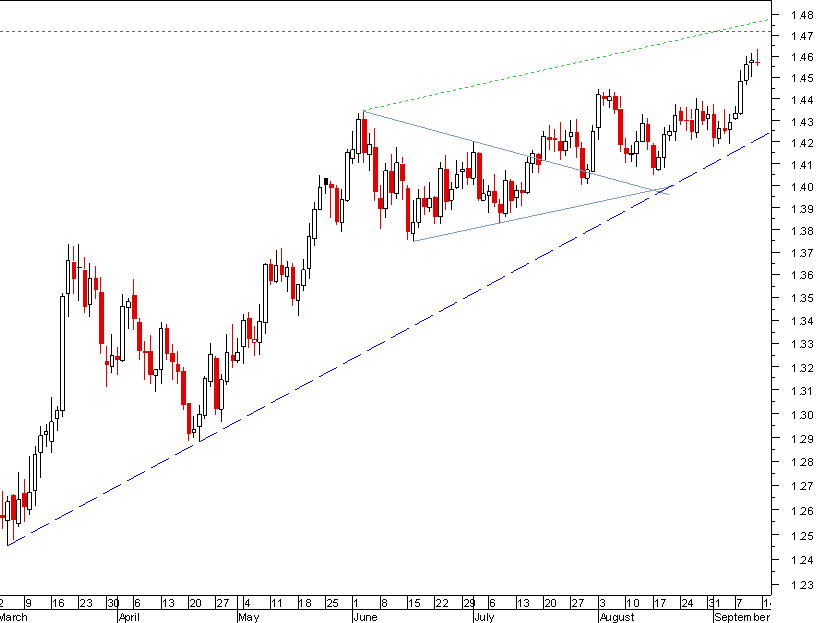Click the August month label
Image resolution: width=817 pixels, height=623 pixels.
coord(617,617)
